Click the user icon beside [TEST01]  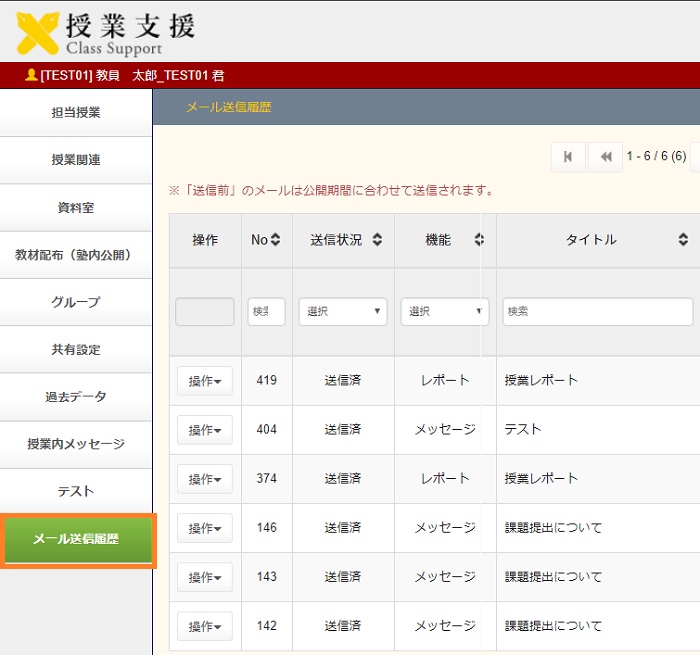[31, 75]
